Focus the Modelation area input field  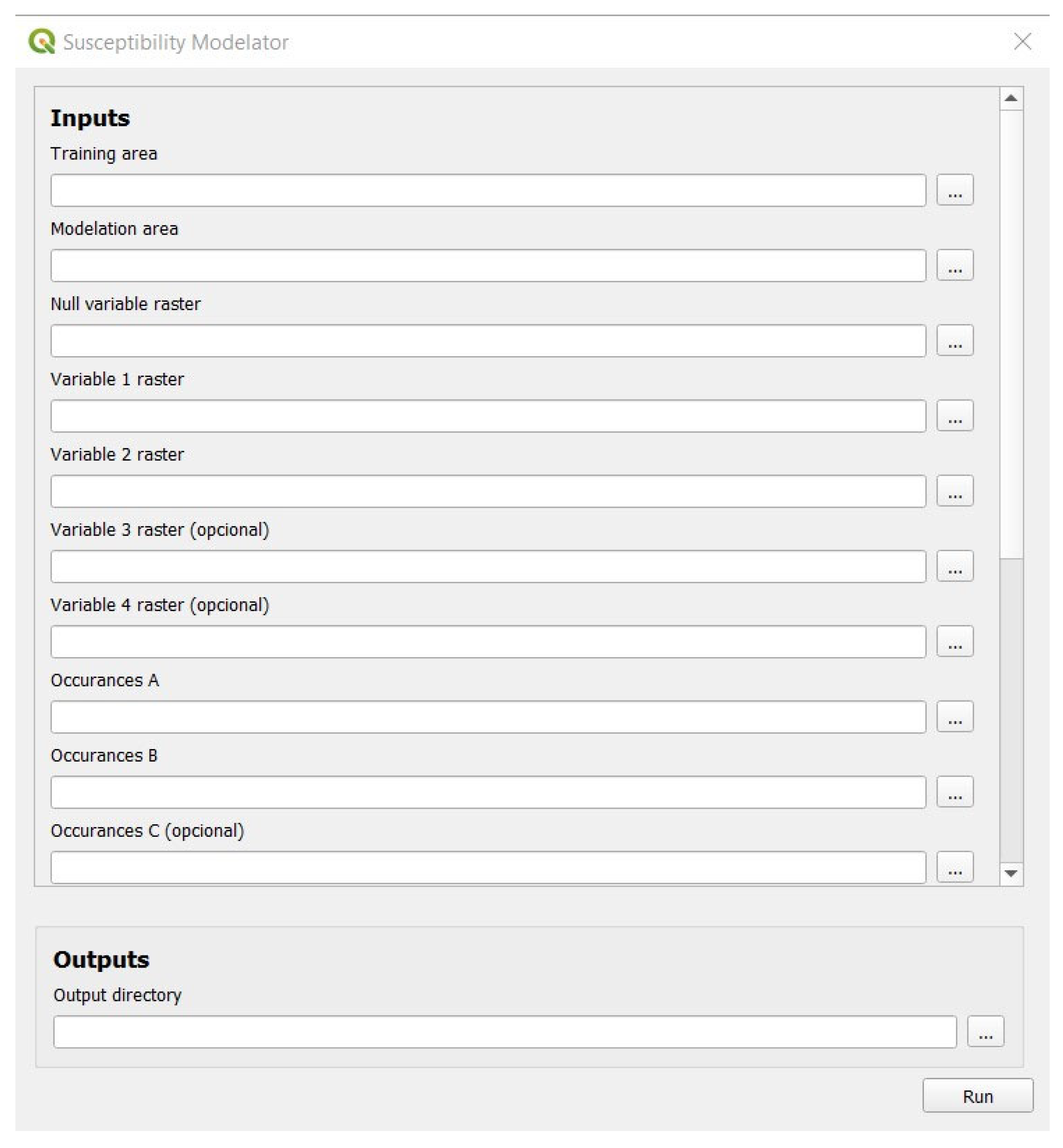click(x=488, y=266)
